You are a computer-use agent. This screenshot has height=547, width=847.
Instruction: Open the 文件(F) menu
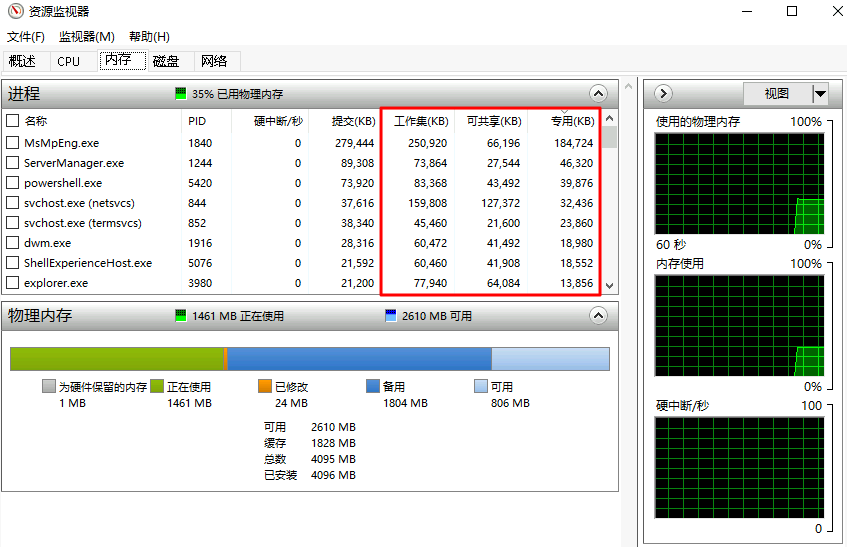25,36
